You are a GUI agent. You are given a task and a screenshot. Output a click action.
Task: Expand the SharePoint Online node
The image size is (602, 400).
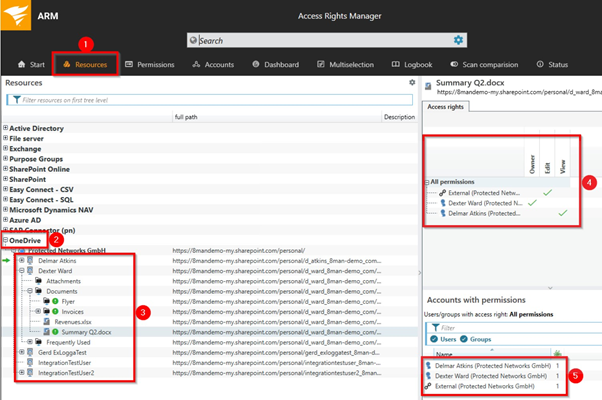point(5,168)
